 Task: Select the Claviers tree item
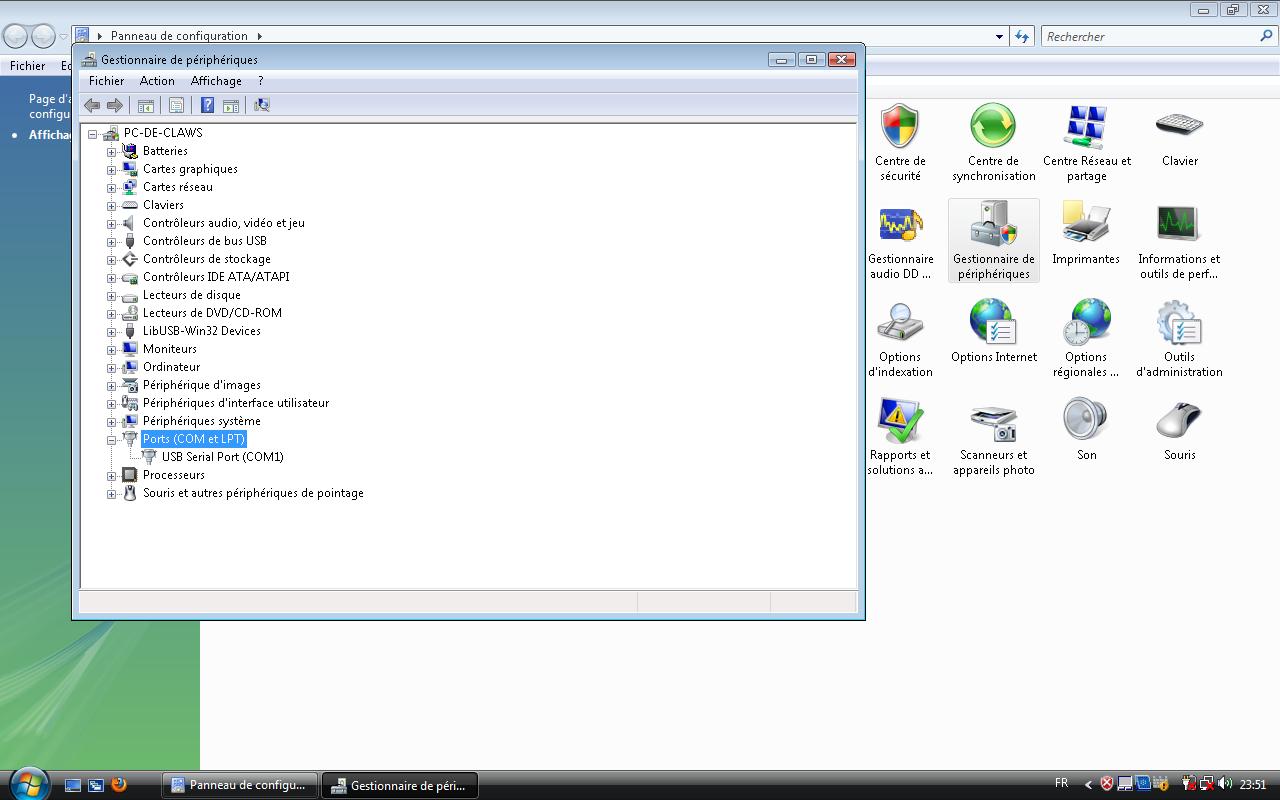163,205
